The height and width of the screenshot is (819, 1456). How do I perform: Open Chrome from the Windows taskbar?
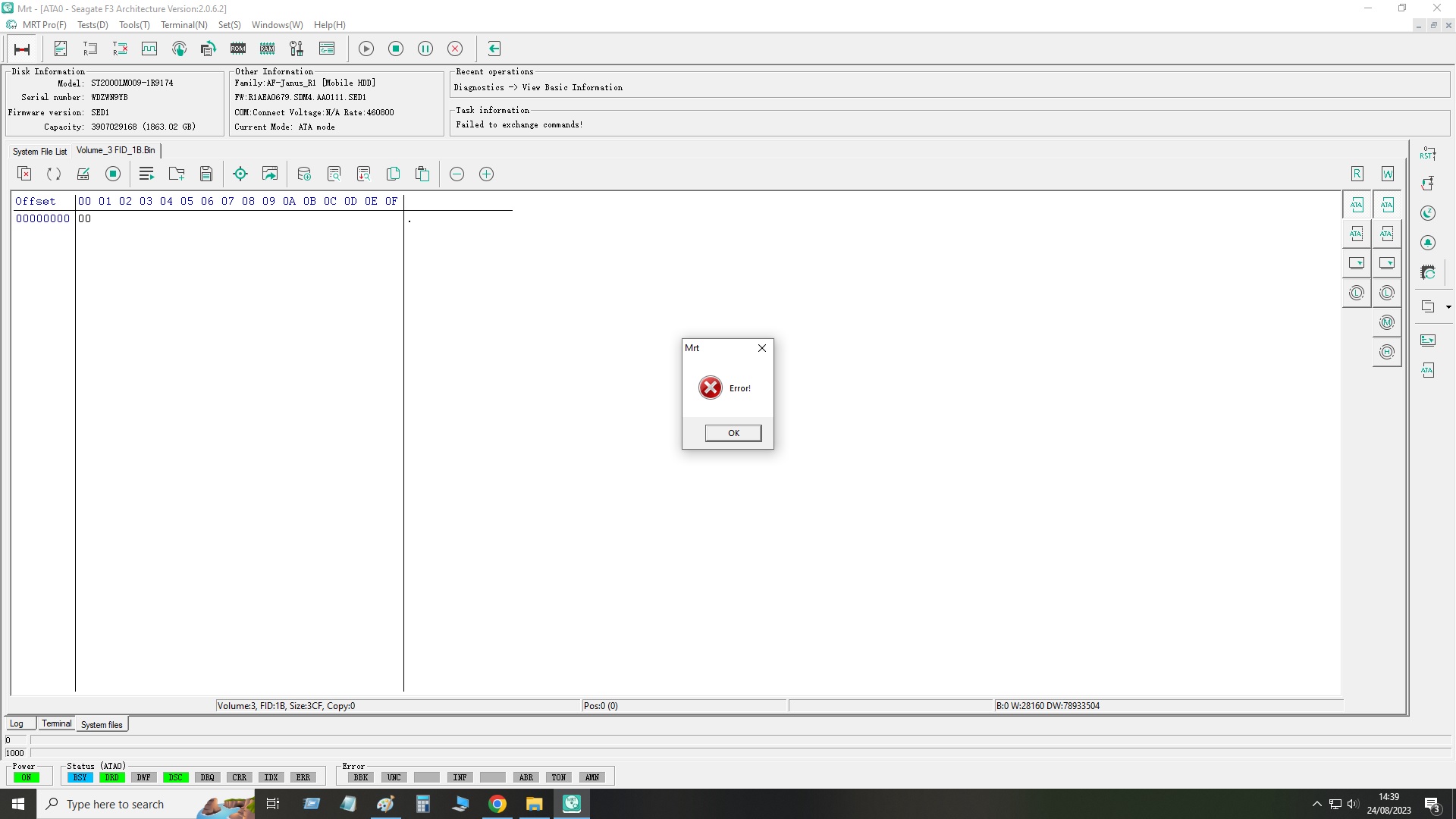click(497, 804)
